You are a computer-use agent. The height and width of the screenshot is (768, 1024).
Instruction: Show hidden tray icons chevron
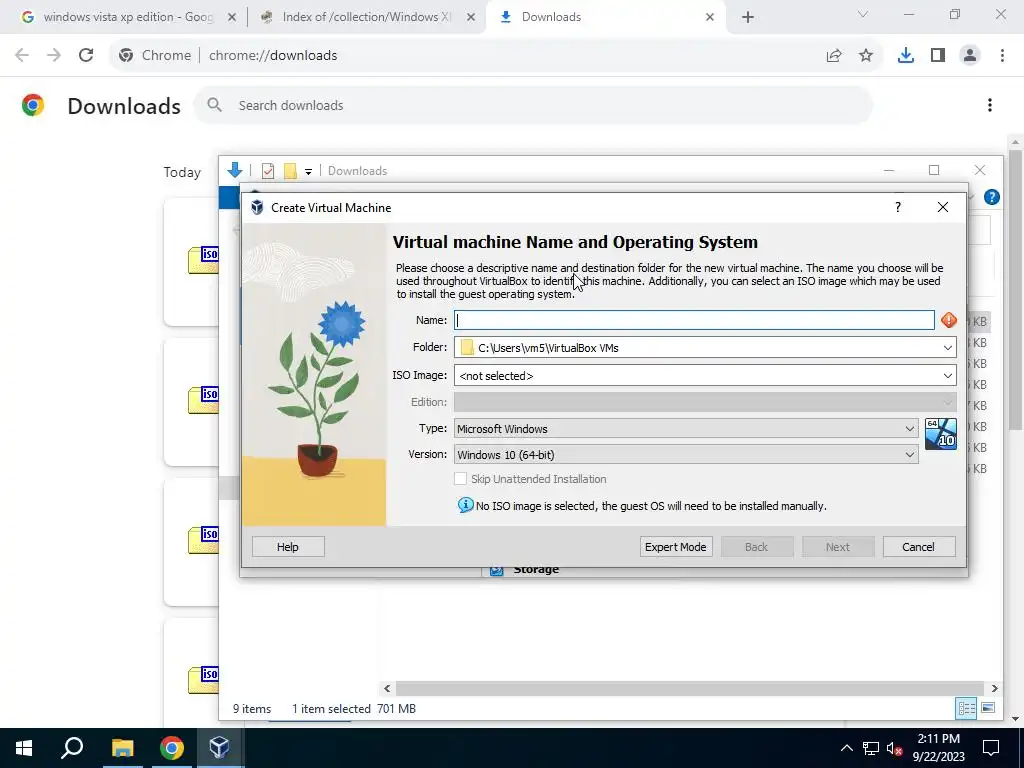tap(846, 748)
